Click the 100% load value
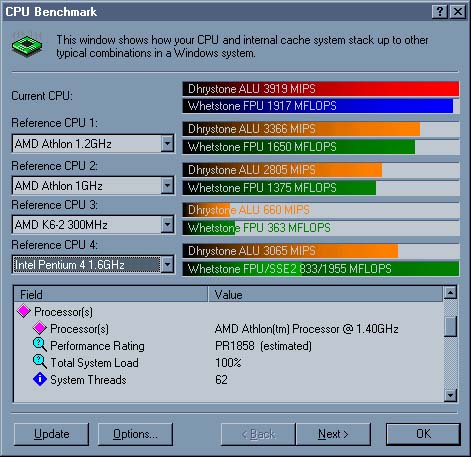This screenshot has width=471, height=457. pyautogui.click(x=228, y=363)
